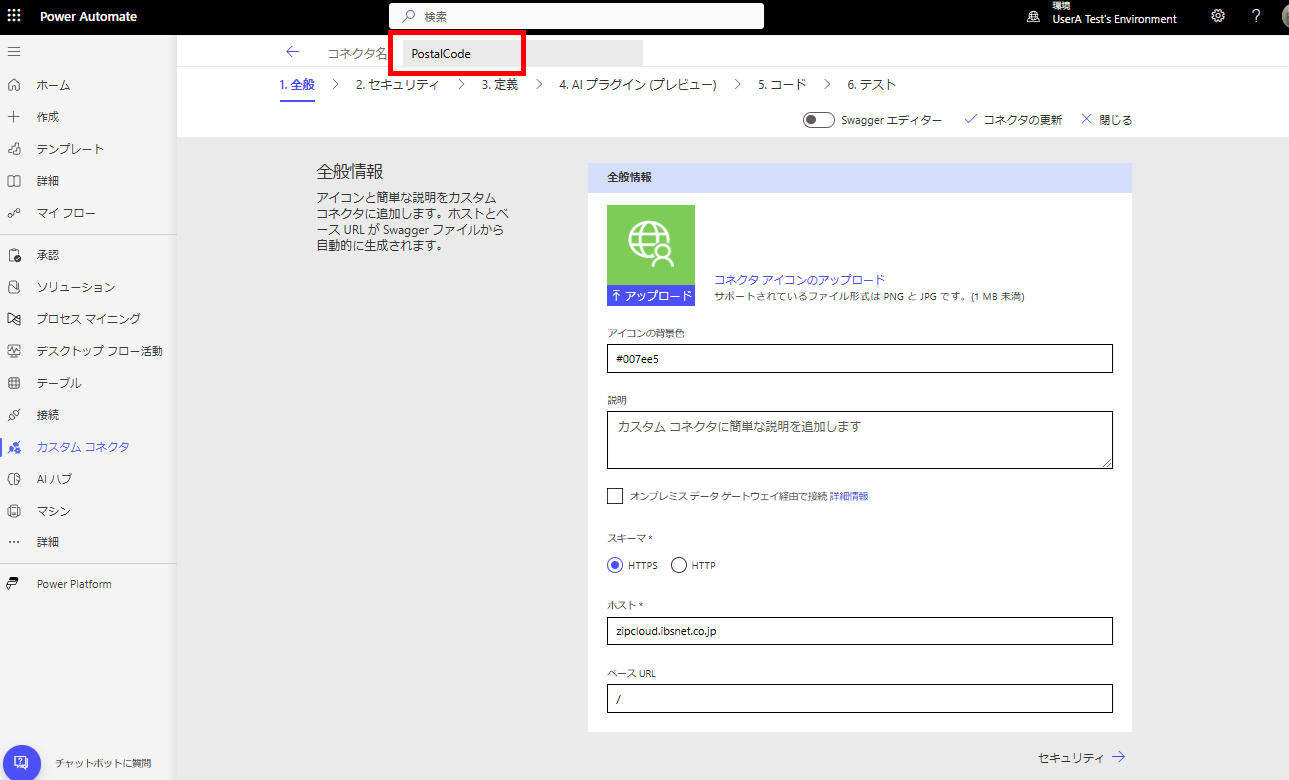The image size is (1289, 780).
Task: Switch to the 定義 step tab
Action: pos(500,84)
